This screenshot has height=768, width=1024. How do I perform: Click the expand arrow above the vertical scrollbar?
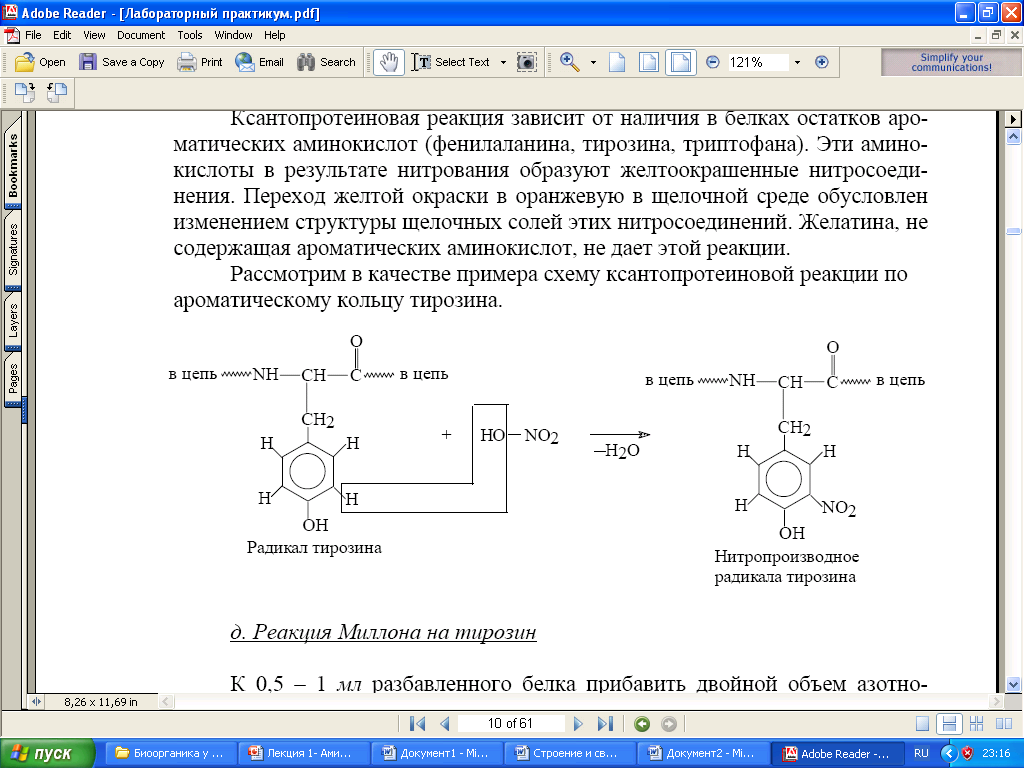[1013, 120]
